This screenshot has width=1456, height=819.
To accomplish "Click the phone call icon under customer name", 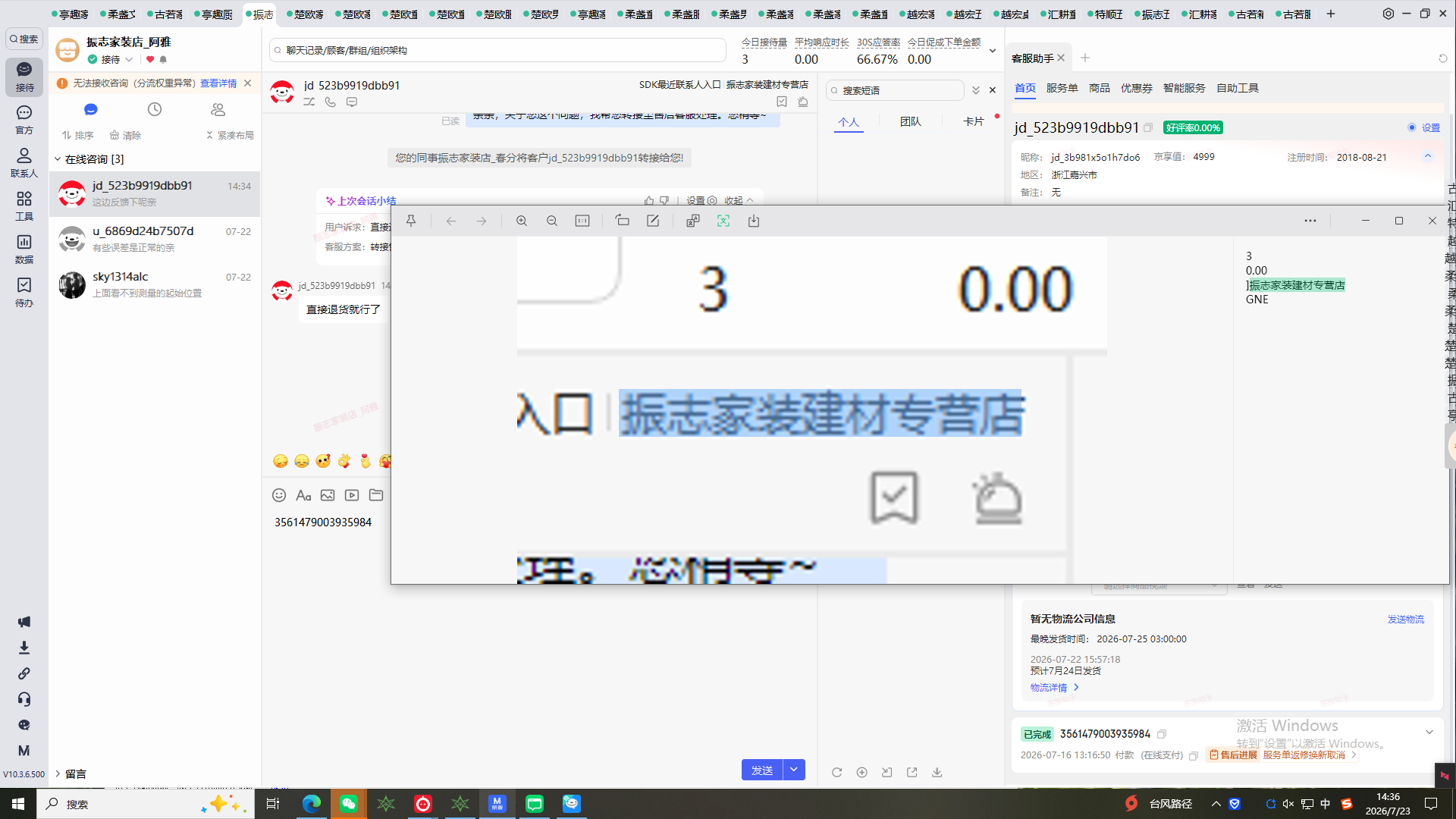I will pyautogui.click(x=331, y=102).
